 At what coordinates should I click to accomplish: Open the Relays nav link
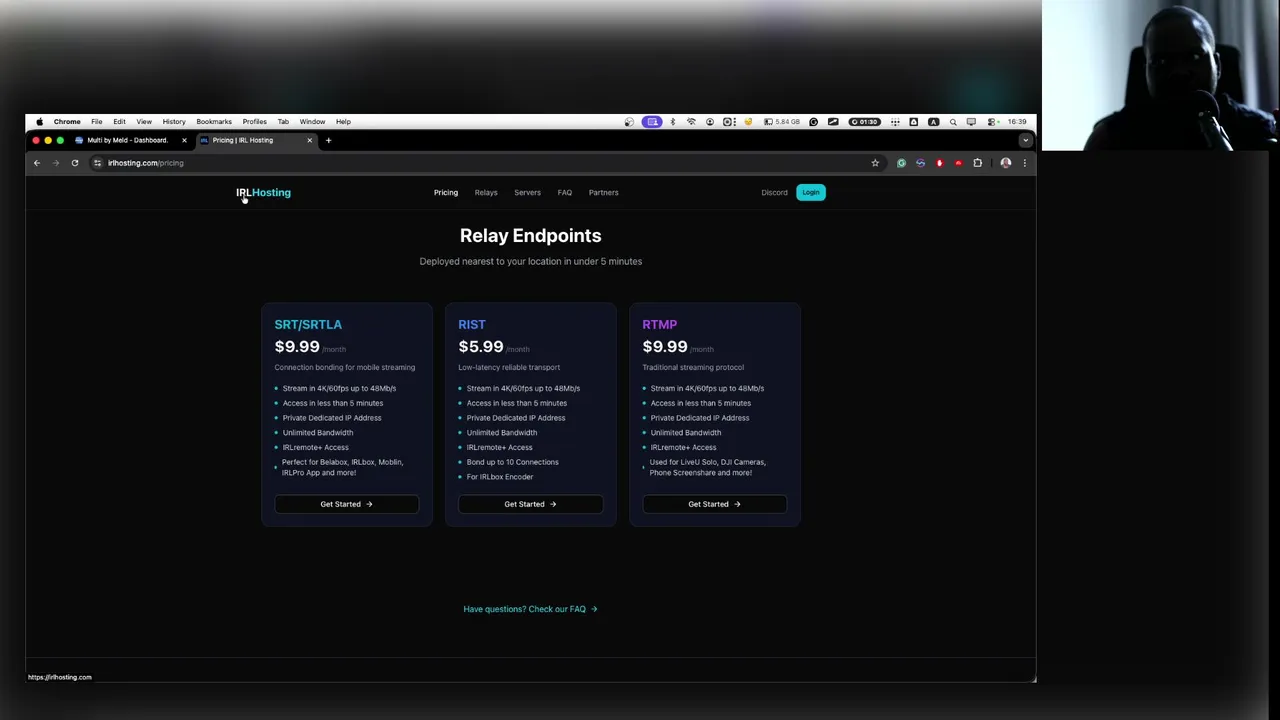pyautogui.click(x=486, y=192)
